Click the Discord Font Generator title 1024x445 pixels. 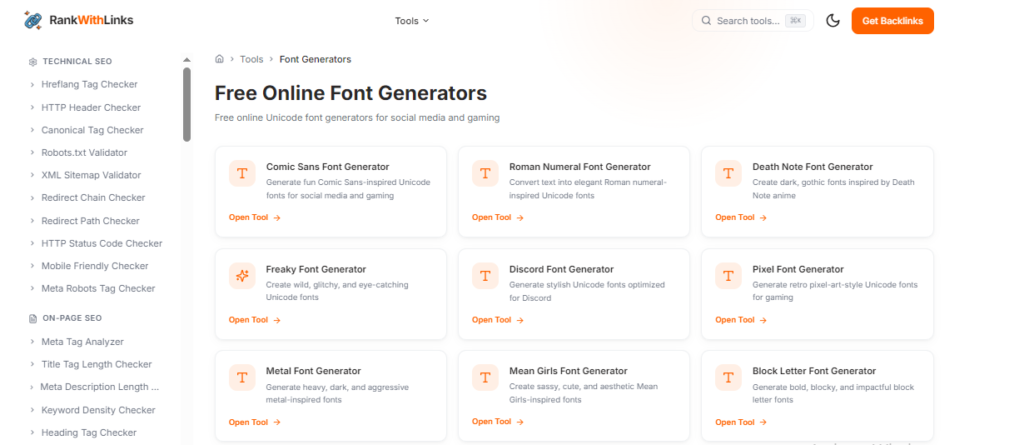(561, 269)
